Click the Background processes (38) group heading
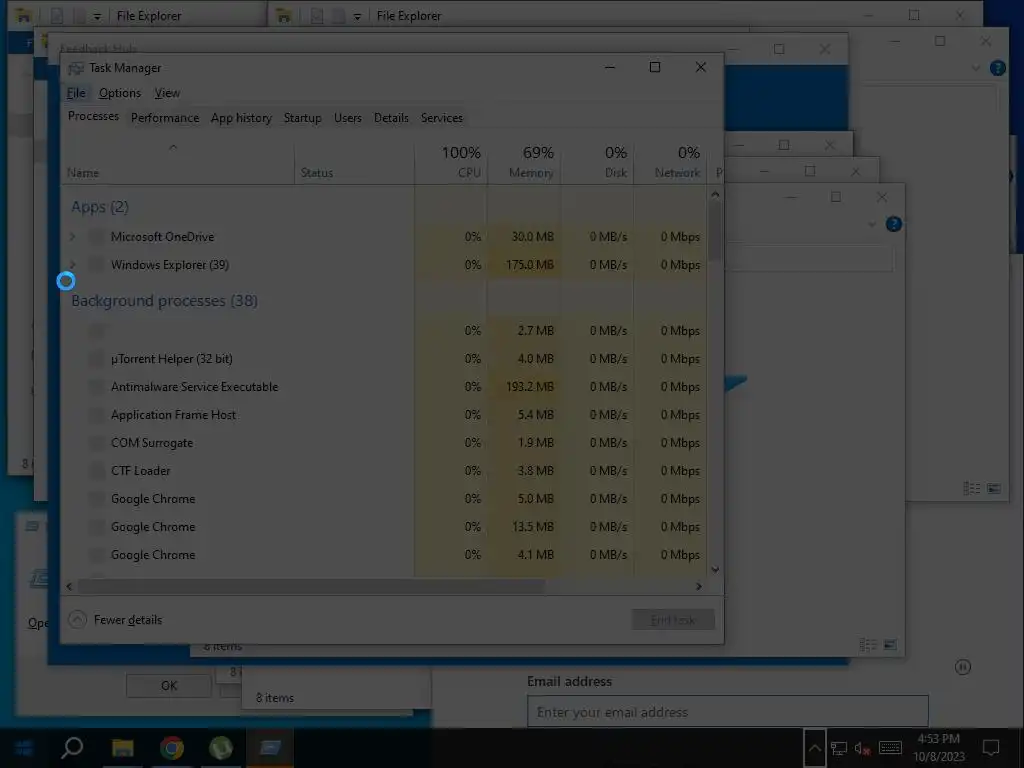Image resolution: width=1024 pixels, height=768 pixels. tap(165, 301)
